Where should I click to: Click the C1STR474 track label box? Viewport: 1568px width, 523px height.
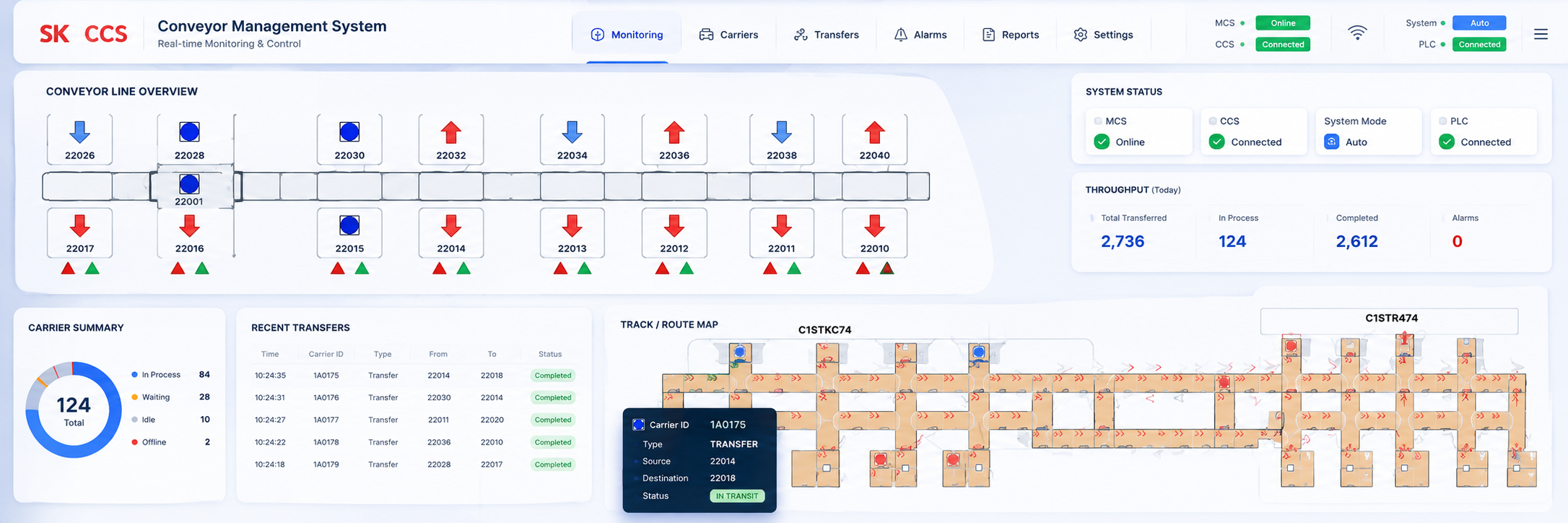click(x=1389, y=321)
